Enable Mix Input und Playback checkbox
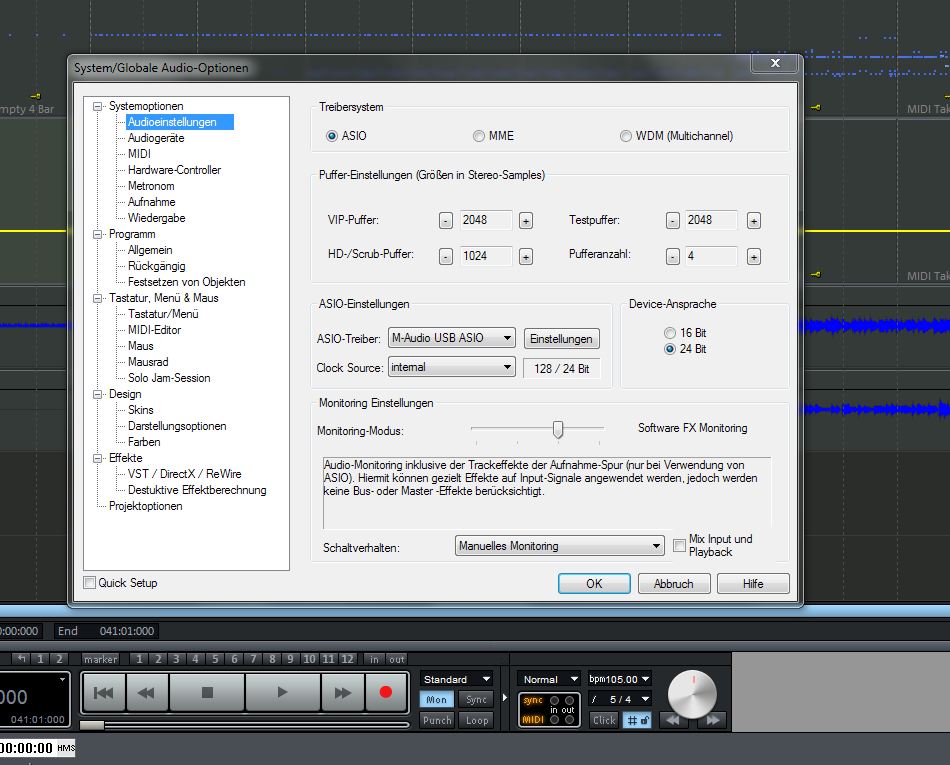The height and width of the screenshot is (765, 950). click(680, 545)
